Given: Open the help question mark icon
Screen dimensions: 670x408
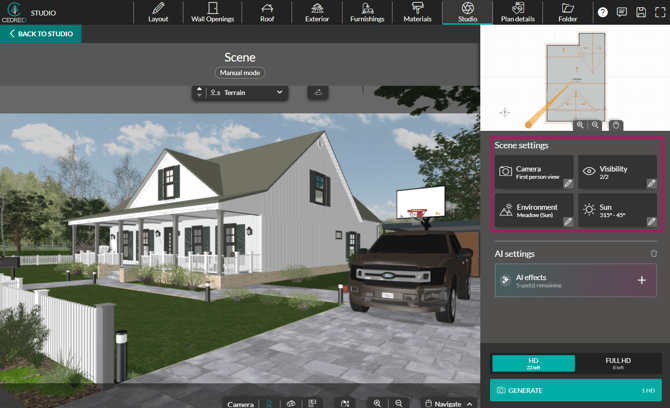Looking at the screenshot, I should 602,12.
